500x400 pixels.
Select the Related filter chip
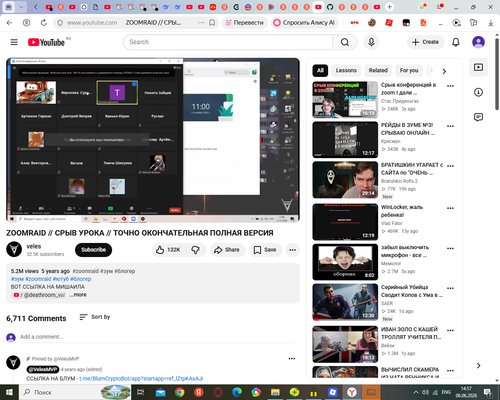point(378,70)
